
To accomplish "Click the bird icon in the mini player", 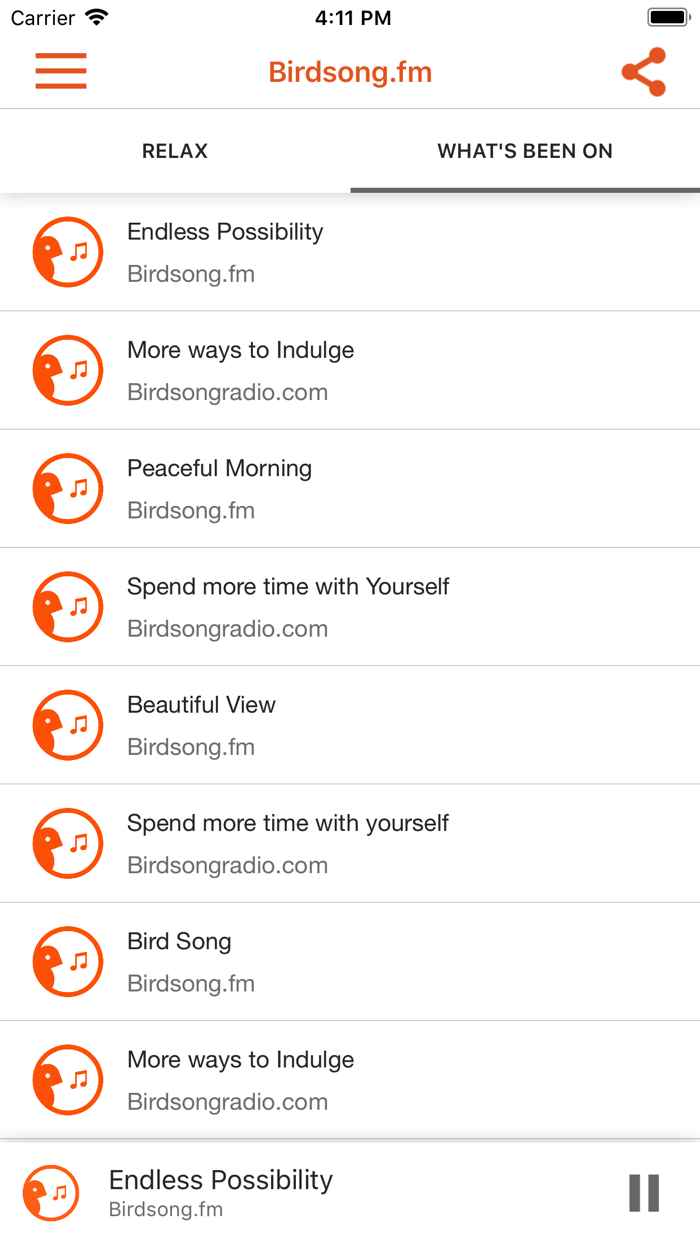I will coord(50,1193).
